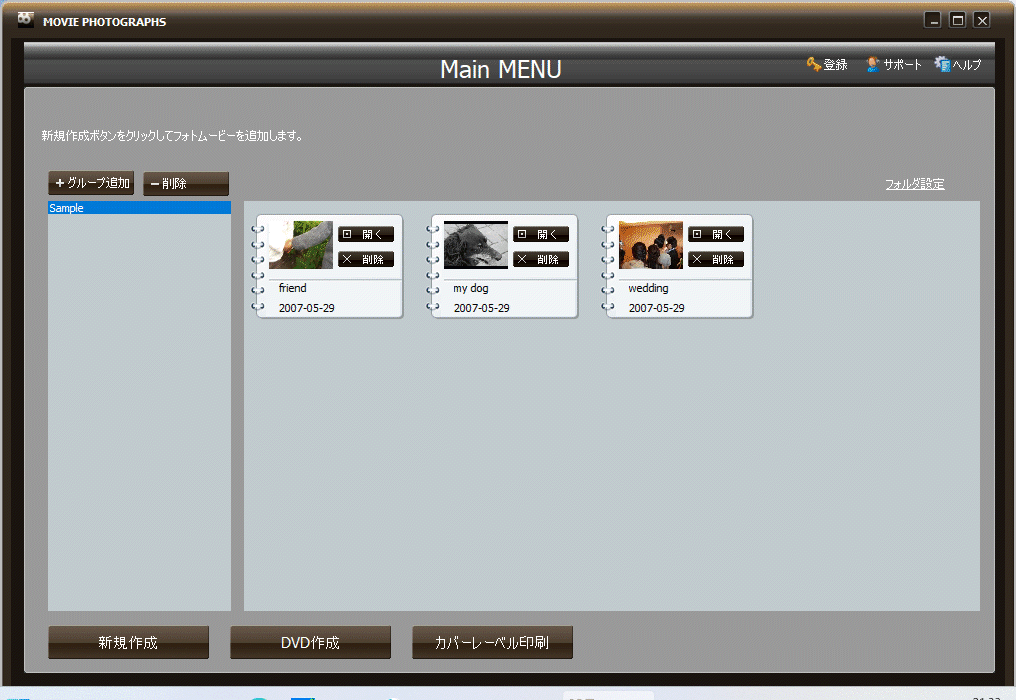The height and width of the screenshot is (700, 1016).
Task: Remove the selected group with minus button
Action: (x=186, y=183)
